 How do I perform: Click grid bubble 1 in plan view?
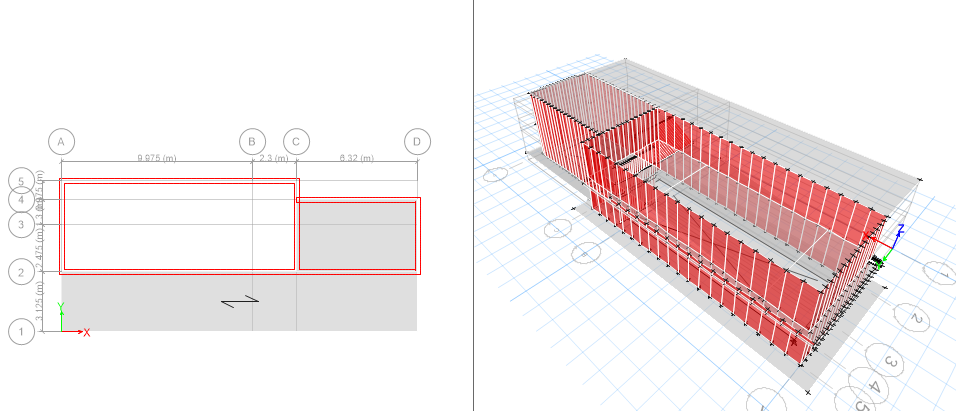(x=21, y=331)
